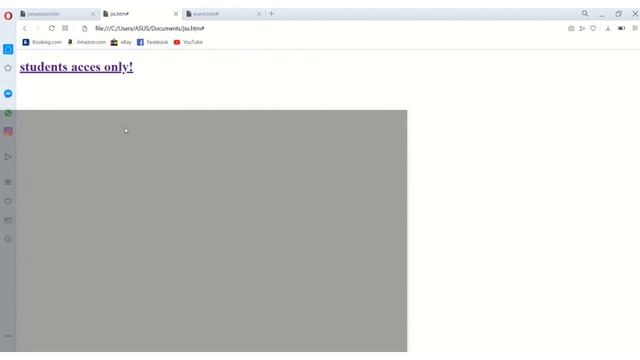Close the event.htm# tab
This screenshot has width=640, height=360.
tap(259, 14)
